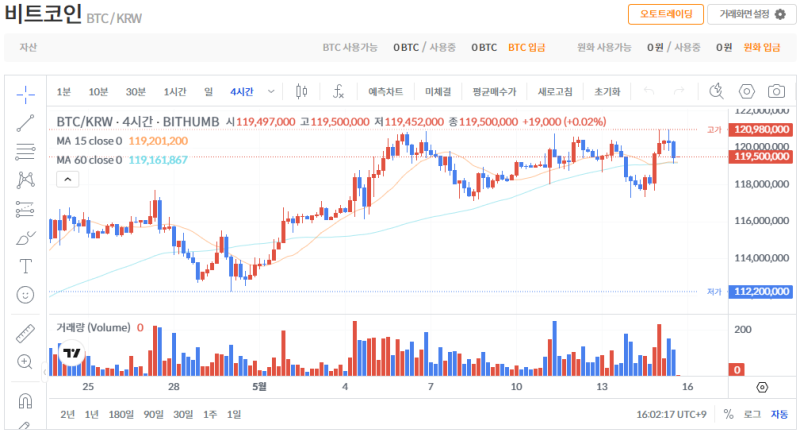Viewport: 800px width, 433px height.
Task: Collapse the indicator legend chevron
Action: pos(67,180)
